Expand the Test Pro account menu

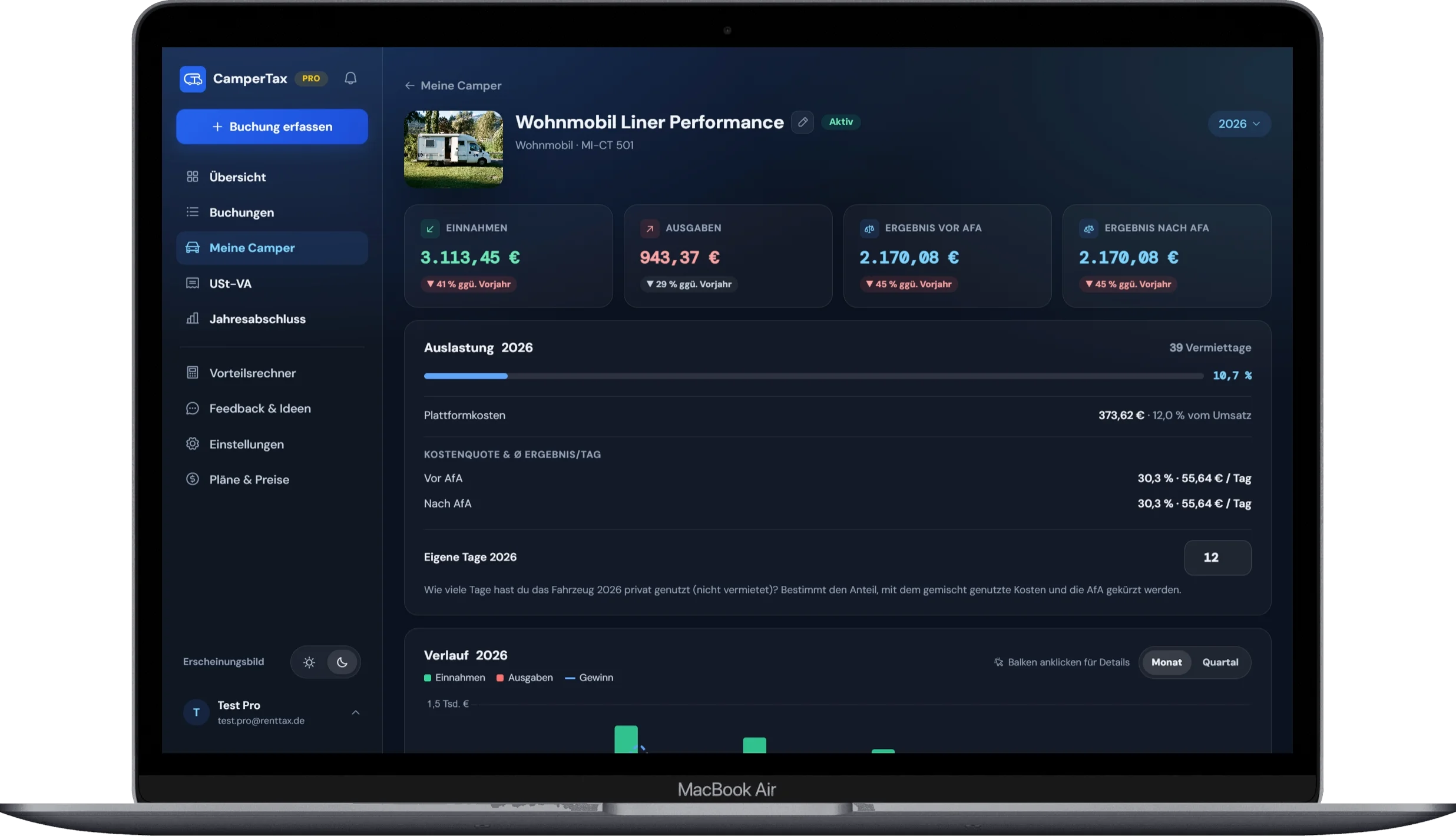click(x=355, y=712)
